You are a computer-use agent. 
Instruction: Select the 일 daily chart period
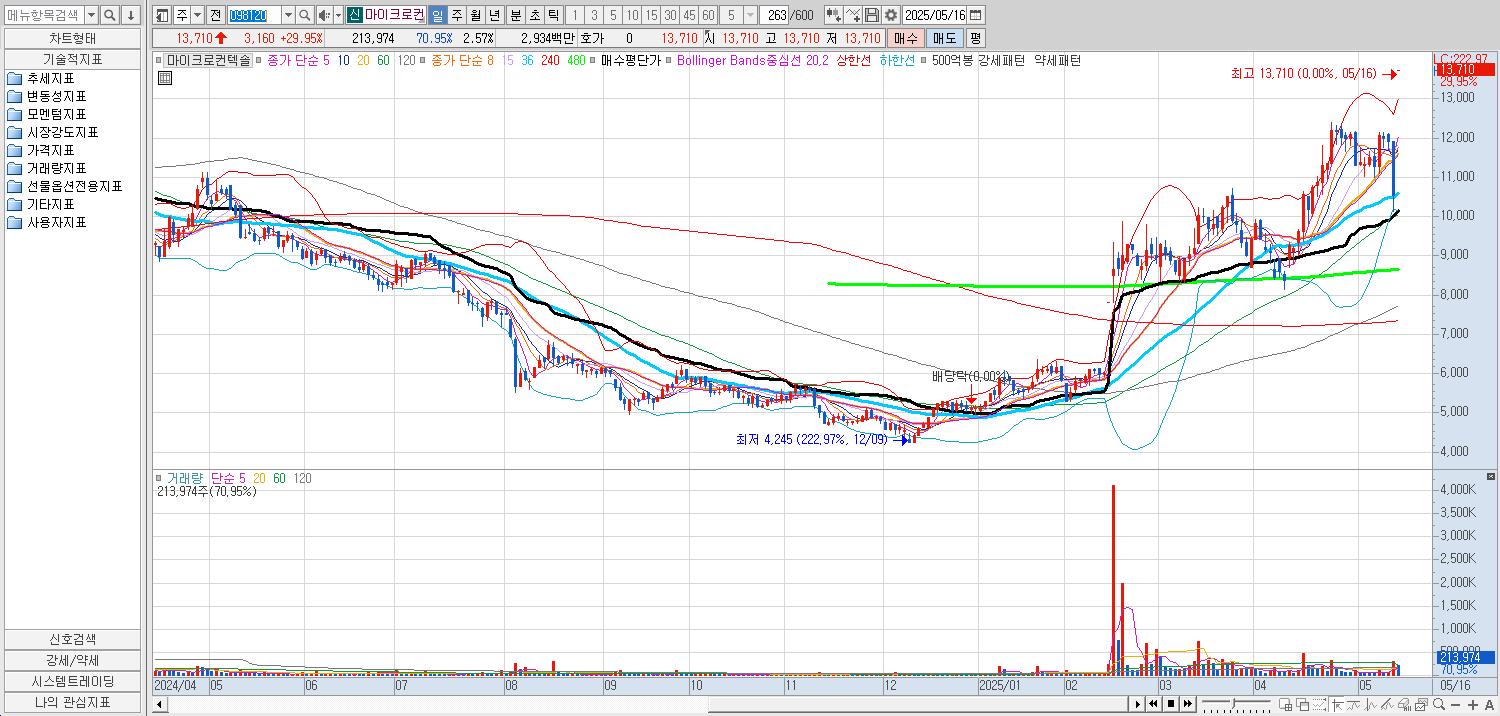tap(437, 15)
